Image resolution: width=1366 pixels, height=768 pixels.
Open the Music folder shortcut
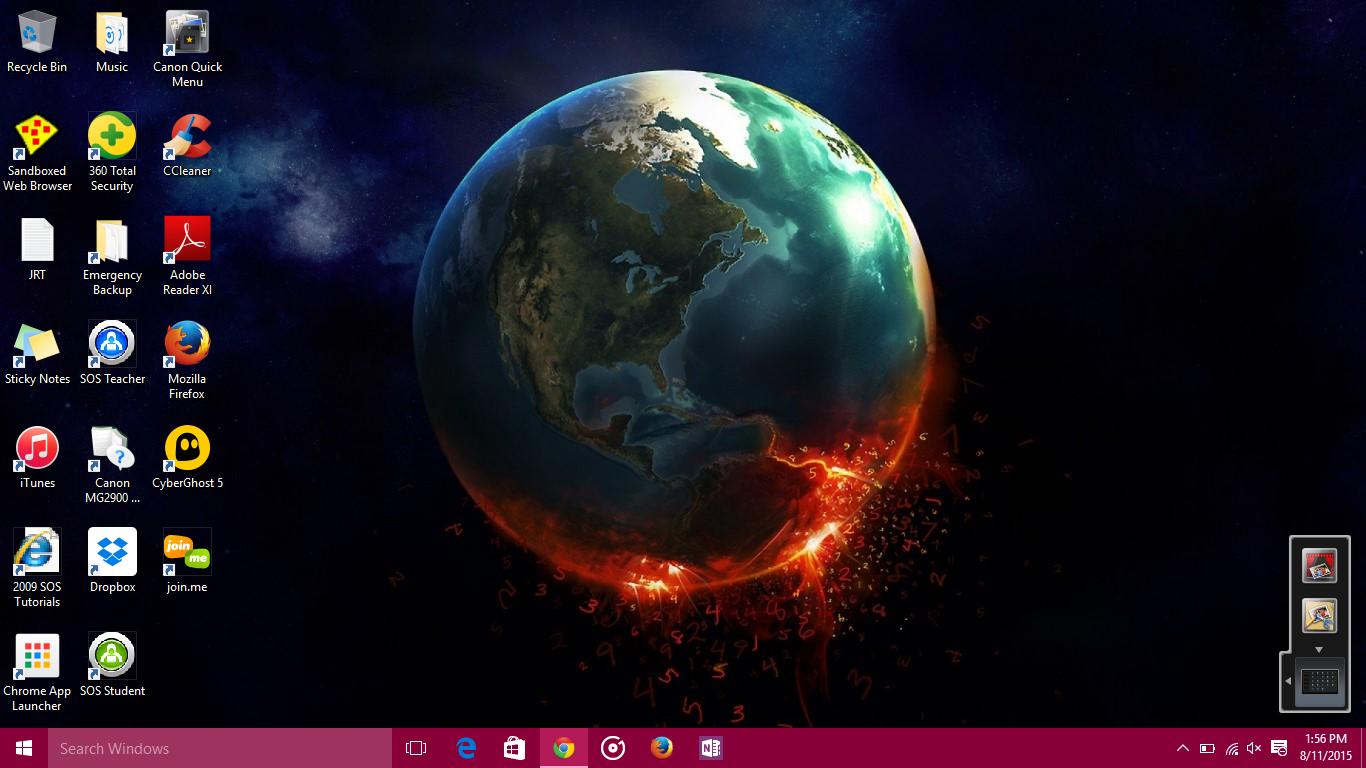click(x=112, y=42)
